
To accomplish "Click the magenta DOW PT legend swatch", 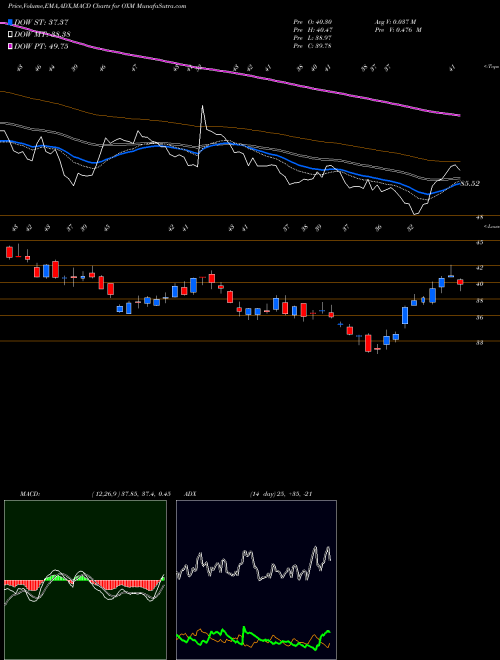I will [x=10, y=46].
